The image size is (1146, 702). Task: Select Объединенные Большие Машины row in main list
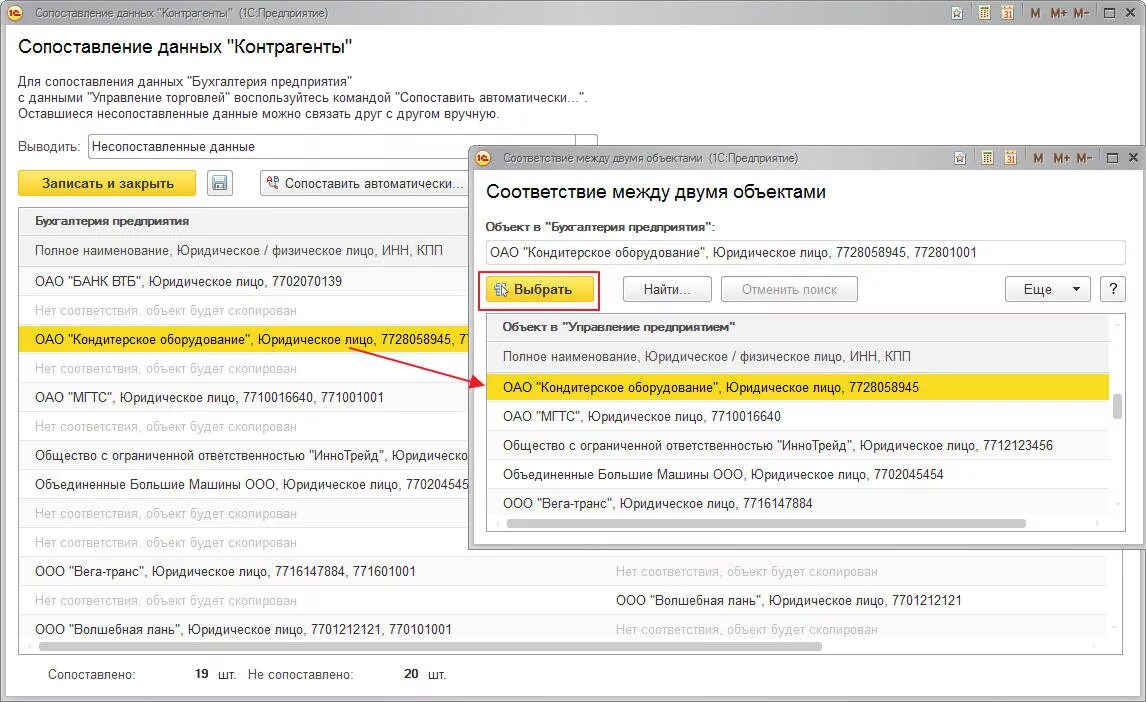click(x=243, y=484)
